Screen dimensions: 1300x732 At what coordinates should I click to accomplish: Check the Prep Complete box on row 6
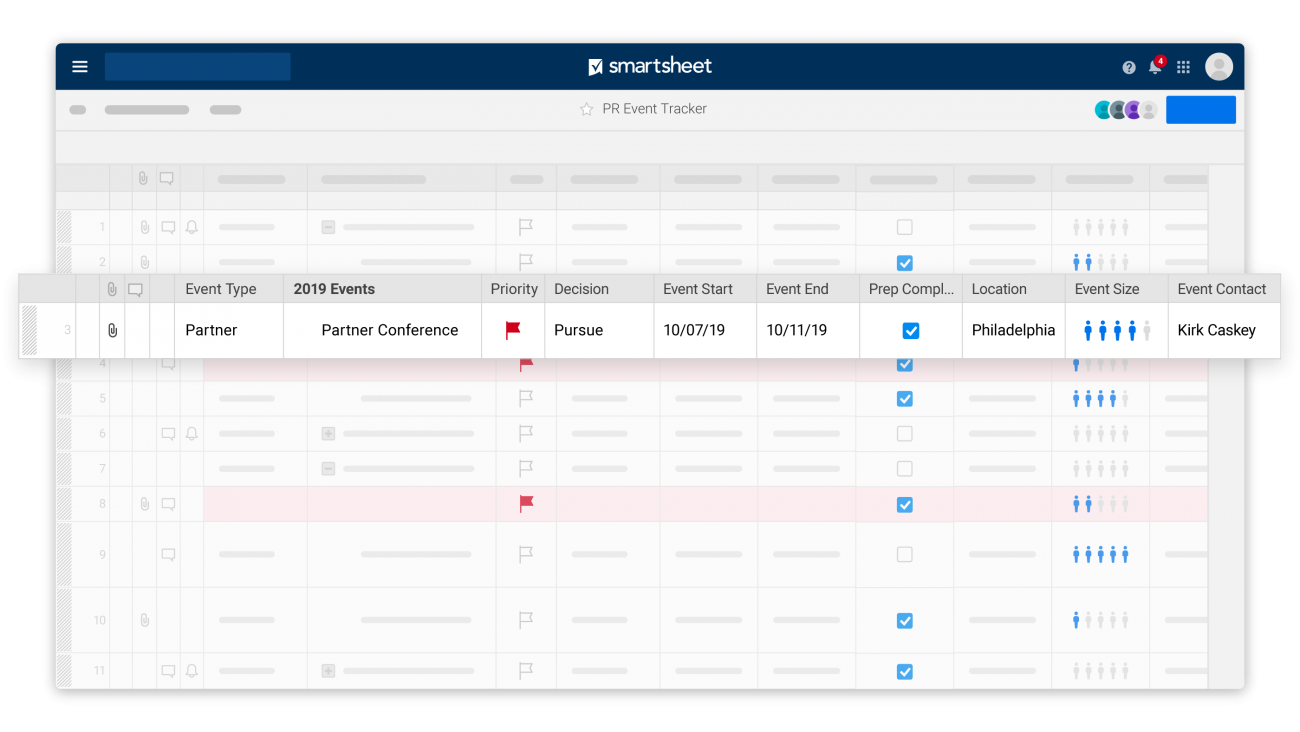click(x=904, y=433)
